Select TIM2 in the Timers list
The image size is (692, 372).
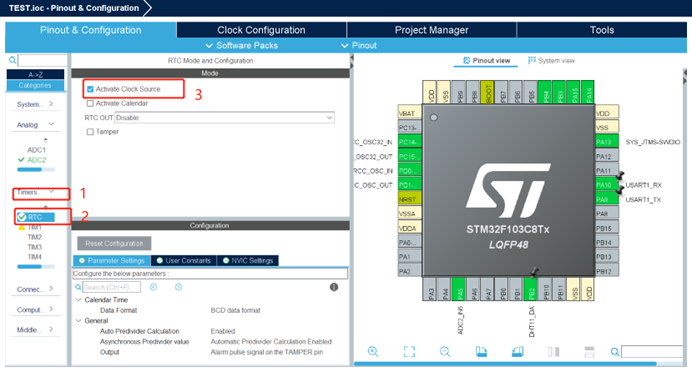34,237
